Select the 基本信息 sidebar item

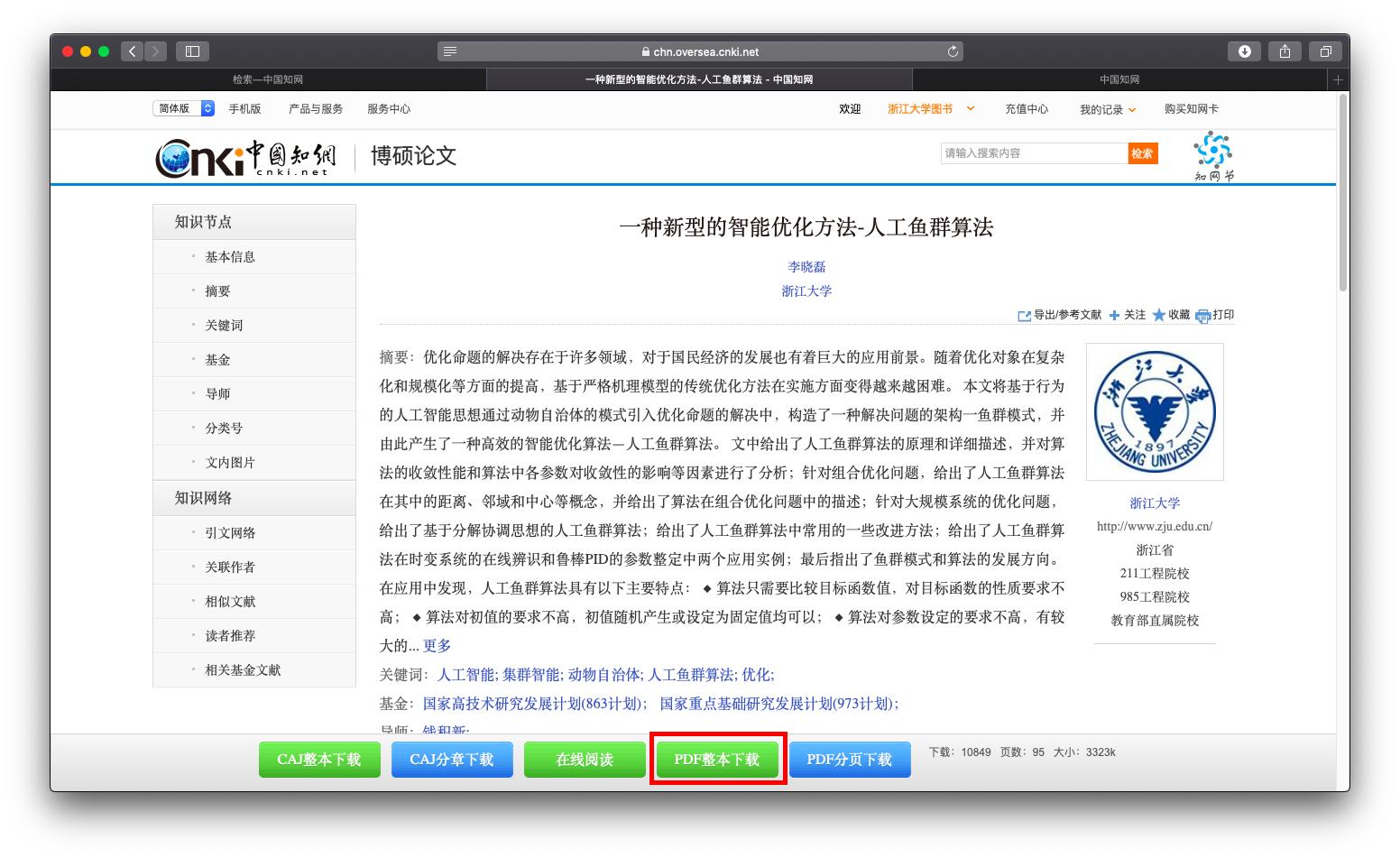(x=230, y=256)
